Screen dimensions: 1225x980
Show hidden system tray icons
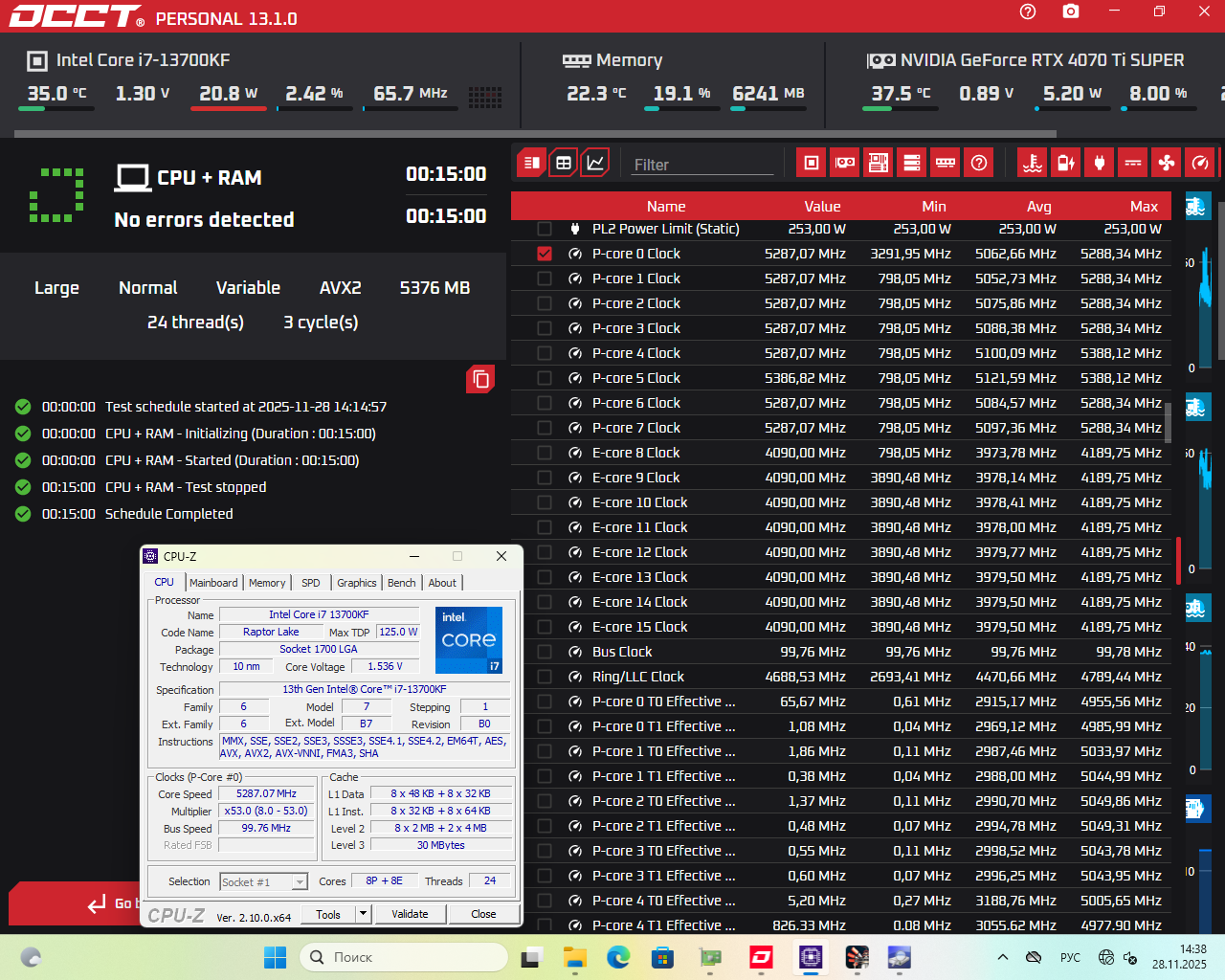[x=1002, y=957]
